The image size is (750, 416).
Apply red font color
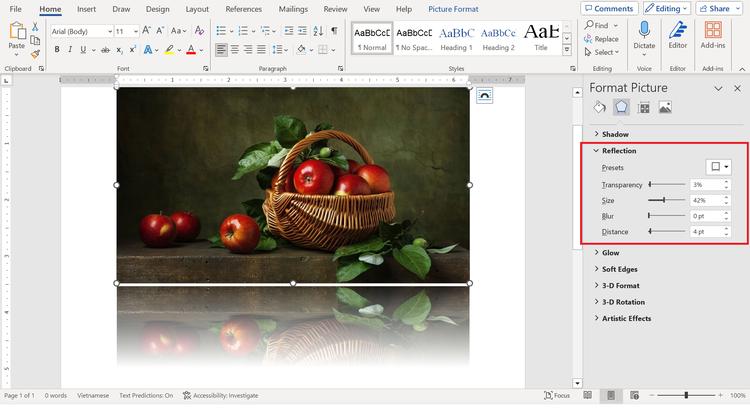click(191, 50)
